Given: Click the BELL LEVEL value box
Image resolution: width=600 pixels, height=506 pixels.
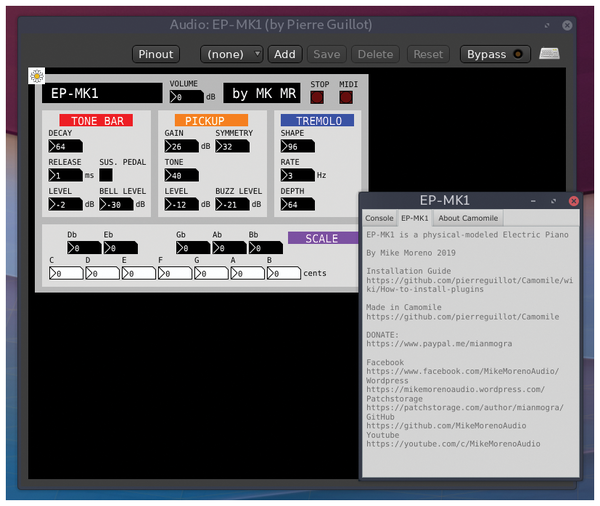Looking at the screenshot, I should tap(116, 204).
